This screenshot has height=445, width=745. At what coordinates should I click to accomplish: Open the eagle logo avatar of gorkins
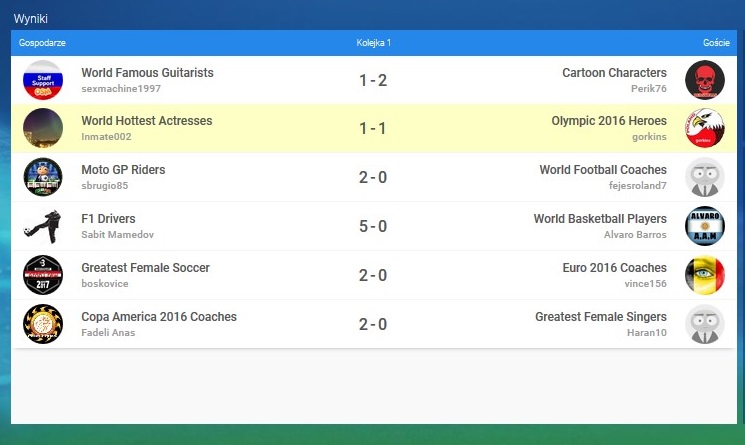(x=705, y=128)
